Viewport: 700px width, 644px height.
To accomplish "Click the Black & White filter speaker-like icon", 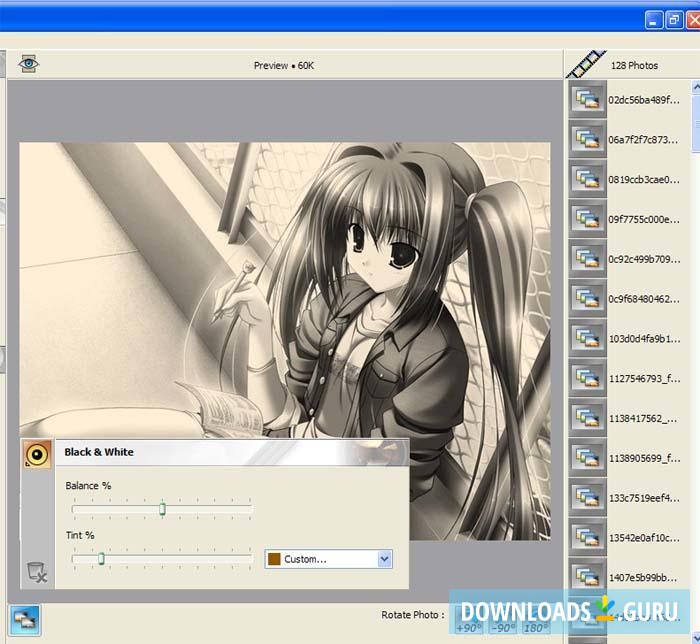I will coord(37,454).
